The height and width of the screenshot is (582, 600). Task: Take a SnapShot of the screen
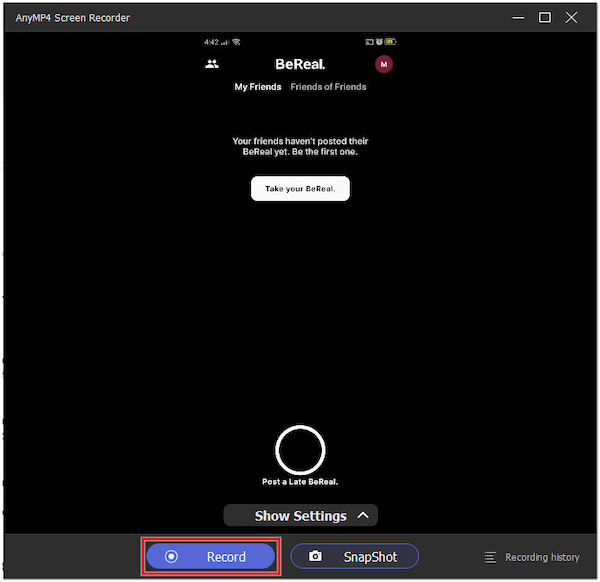tap(354, 556)
